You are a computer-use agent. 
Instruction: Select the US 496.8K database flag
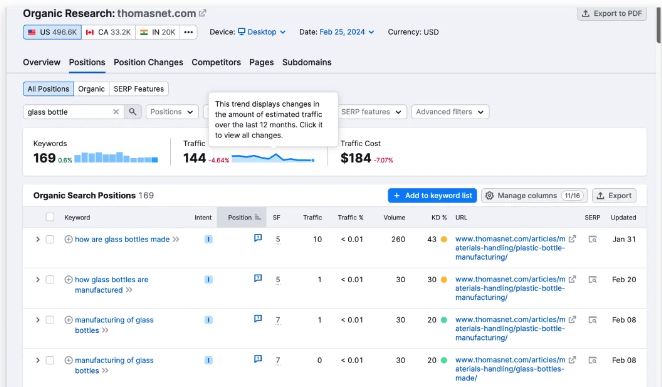click(x=52, y=32)
